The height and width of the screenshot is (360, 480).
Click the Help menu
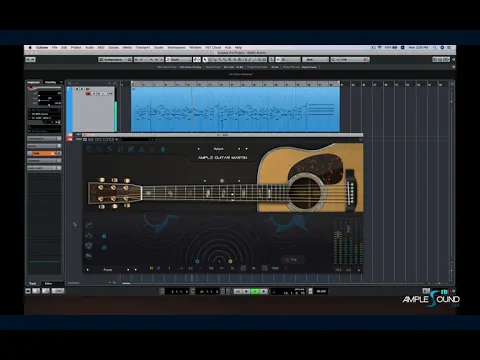pos(238,48)
